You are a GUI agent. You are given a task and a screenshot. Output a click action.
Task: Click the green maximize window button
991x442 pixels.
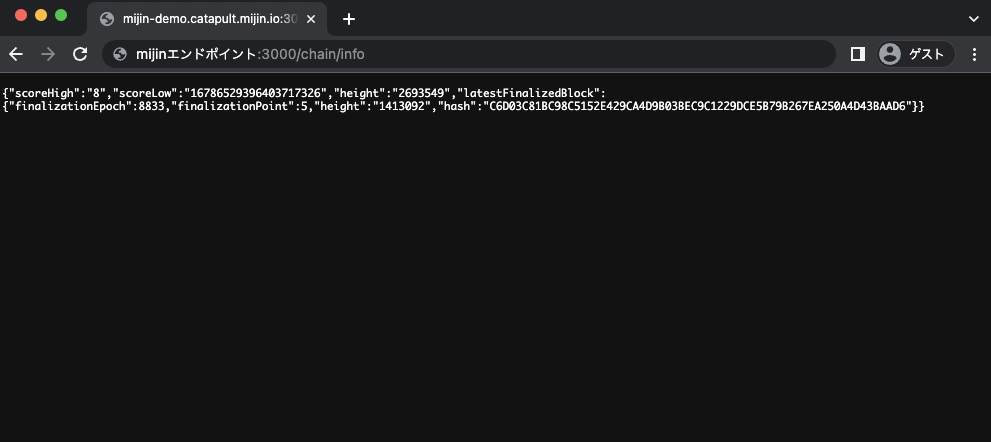61,15
